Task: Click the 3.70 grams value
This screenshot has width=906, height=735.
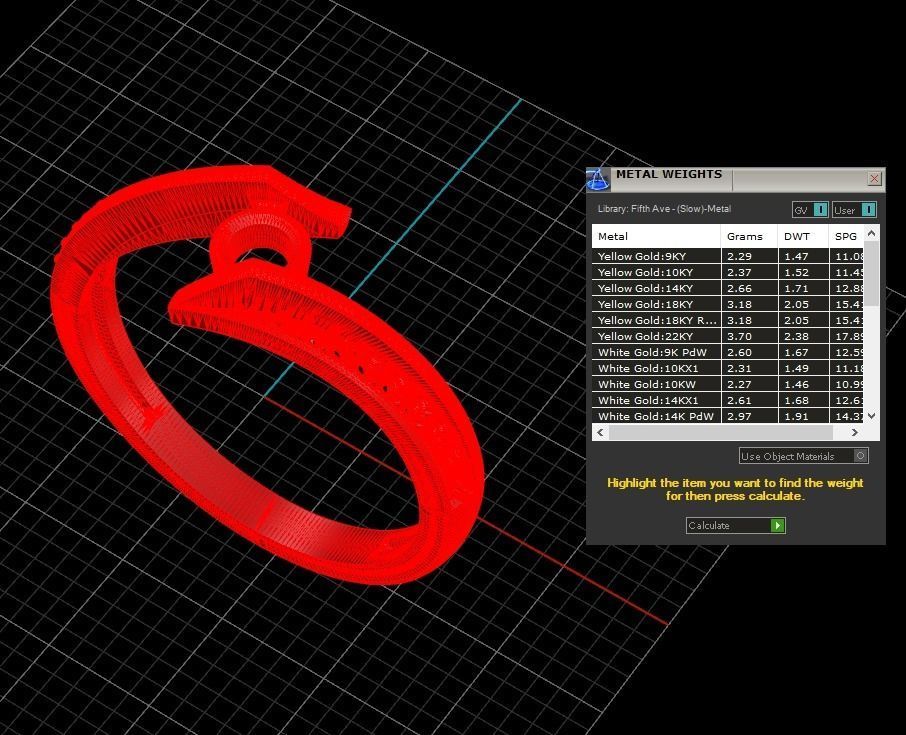Action: 739,336
